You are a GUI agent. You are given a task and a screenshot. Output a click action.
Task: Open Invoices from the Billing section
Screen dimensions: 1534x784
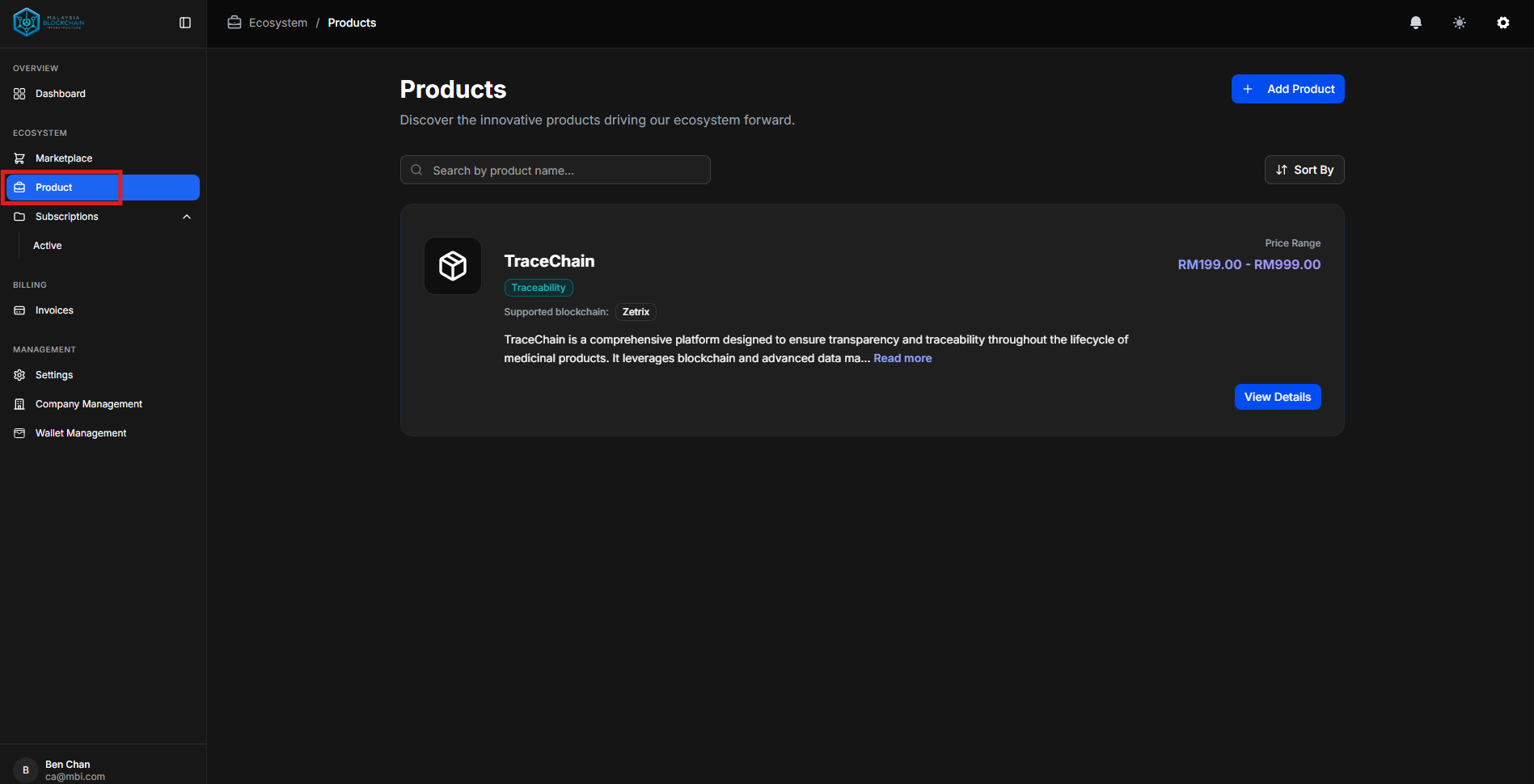tap(53, 310)
